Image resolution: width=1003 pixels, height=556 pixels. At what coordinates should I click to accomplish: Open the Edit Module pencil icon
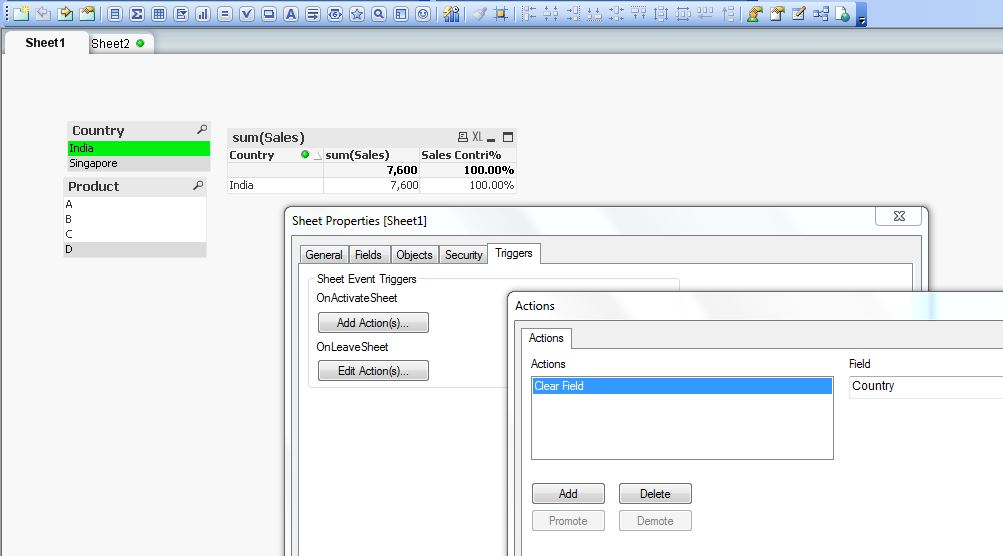799,13
